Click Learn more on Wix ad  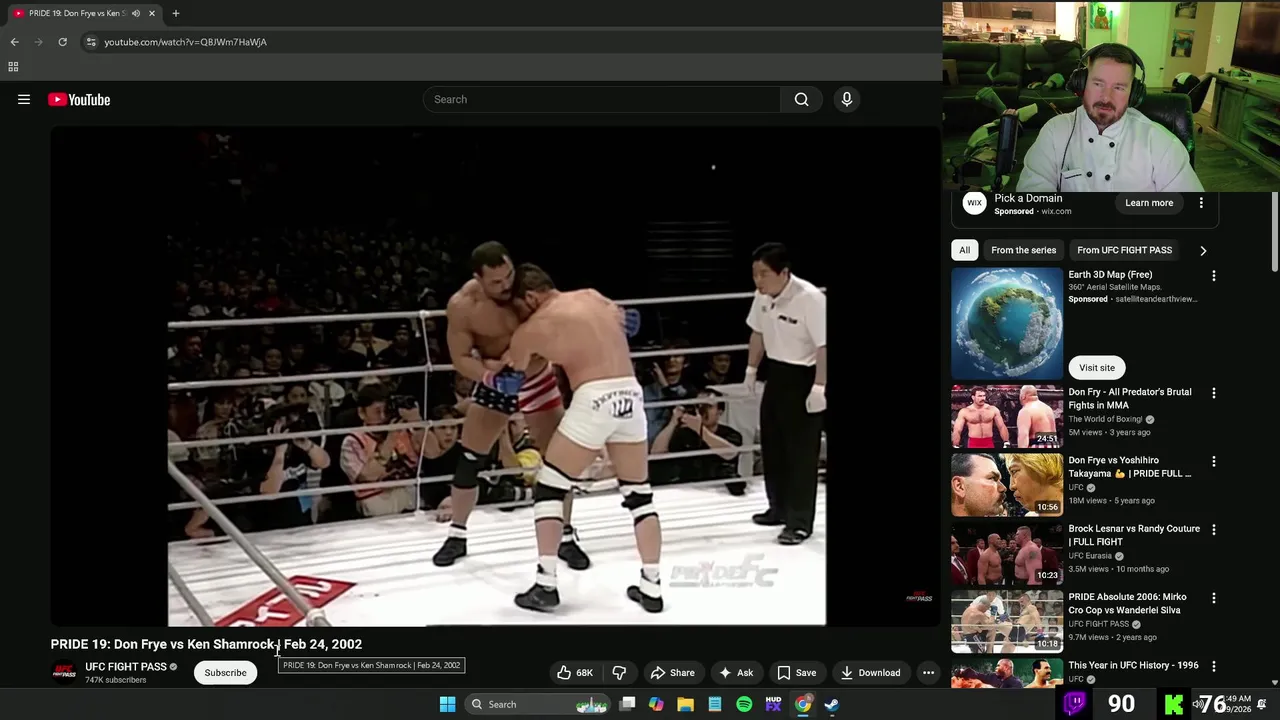[x=1149, y=203]
